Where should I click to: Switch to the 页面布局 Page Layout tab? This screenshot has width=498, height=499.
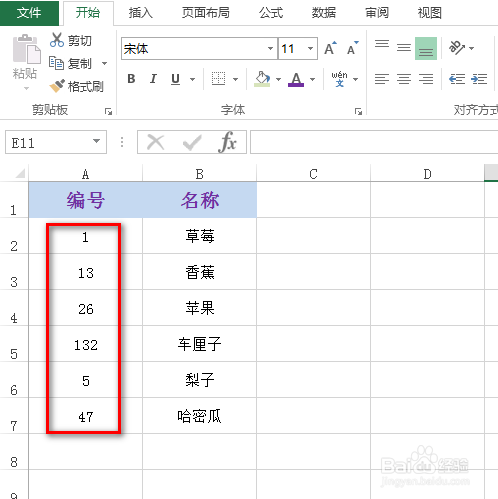pos(205,13)
